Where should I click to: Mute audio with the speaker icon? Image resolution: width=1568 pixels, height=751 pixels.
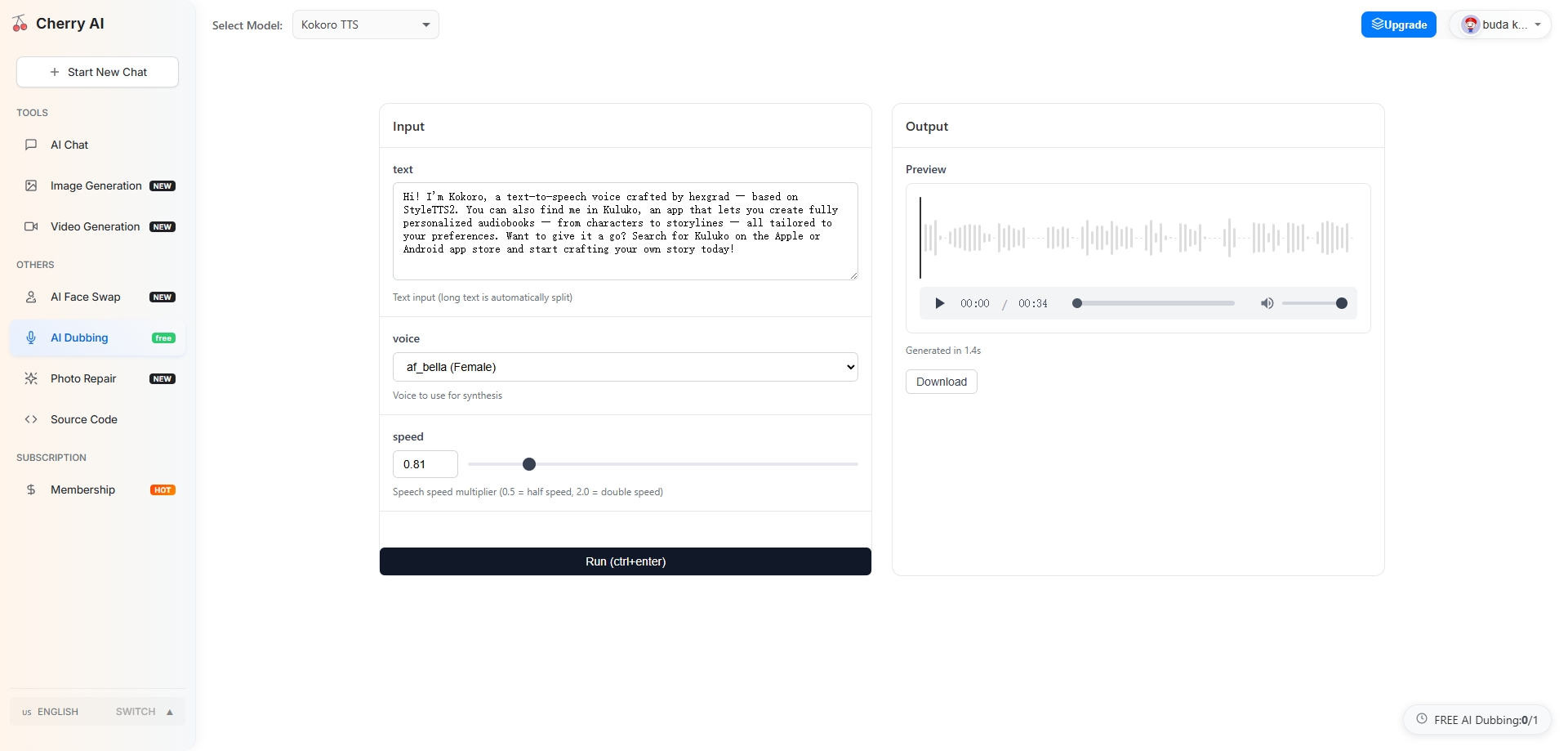pos(1267,303)
